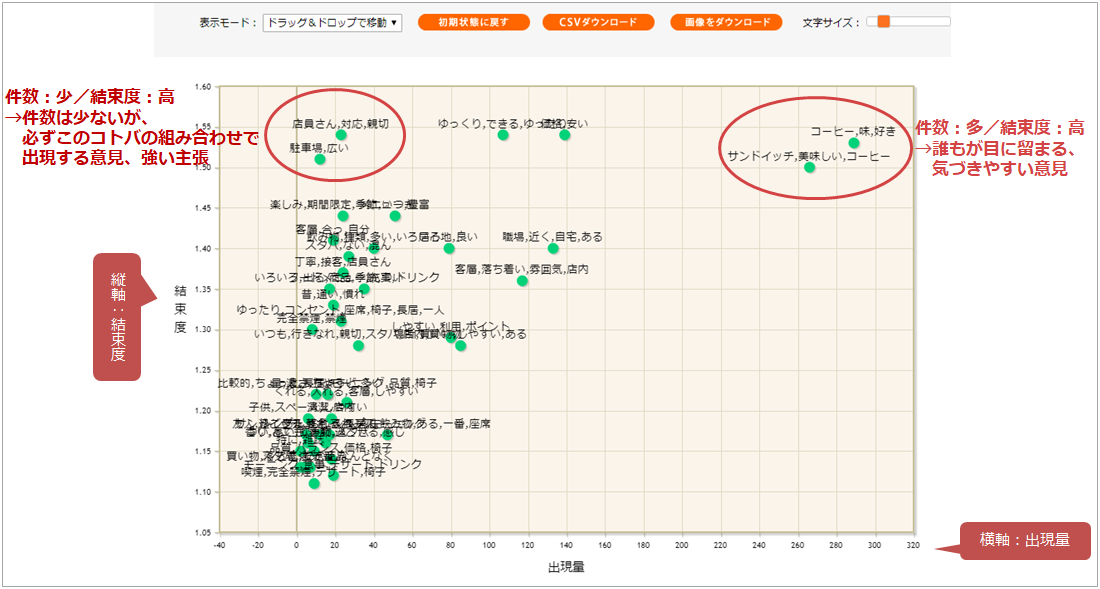The width and height of the screenshot is (1100, 589).
Task: Click the 横軸:出現量 callout label
Action: pos(1025,541)
